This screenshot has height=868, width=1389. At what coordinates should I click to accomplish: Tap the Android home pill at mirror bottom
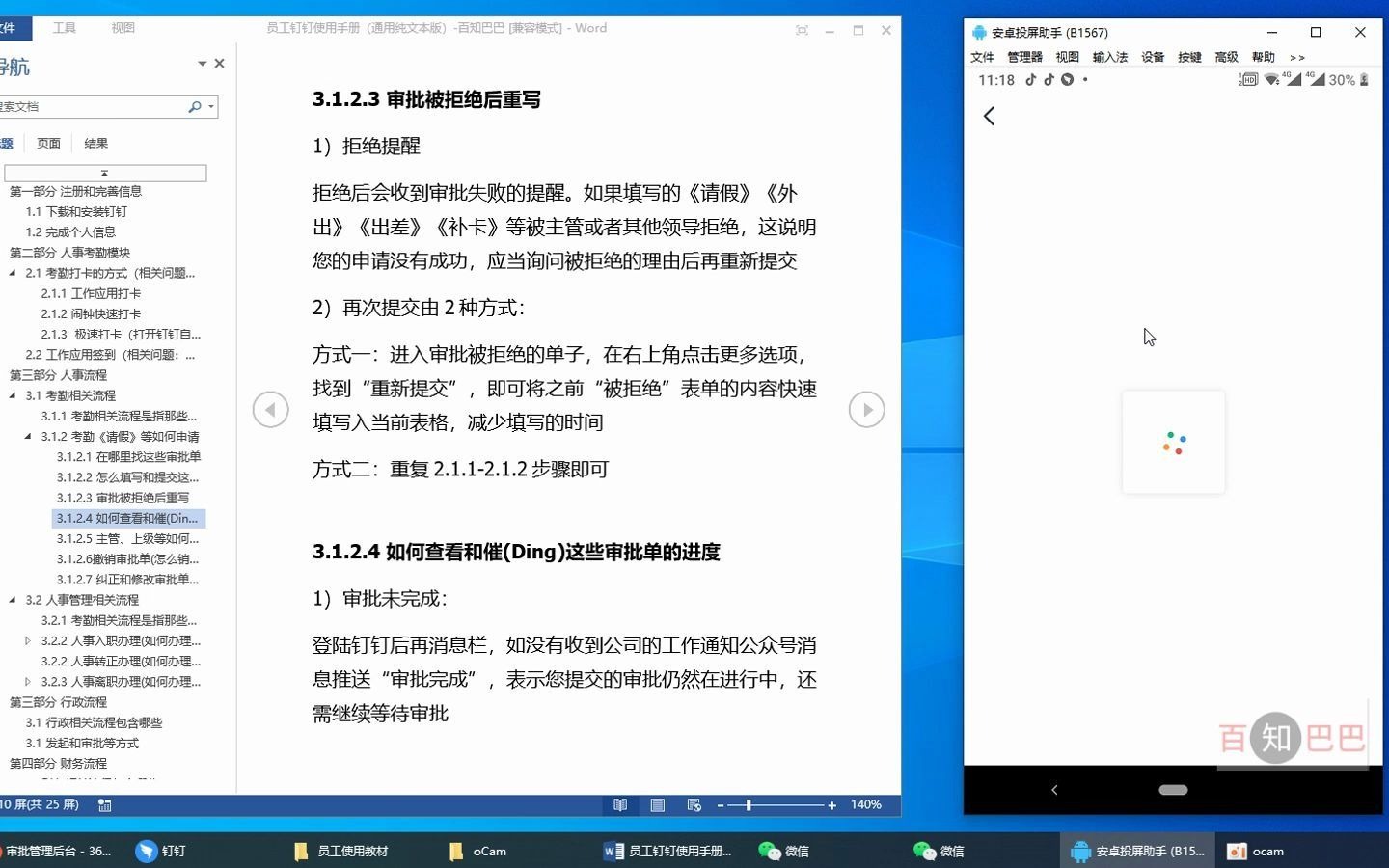pyautogui.click(x=1173, y=789)
